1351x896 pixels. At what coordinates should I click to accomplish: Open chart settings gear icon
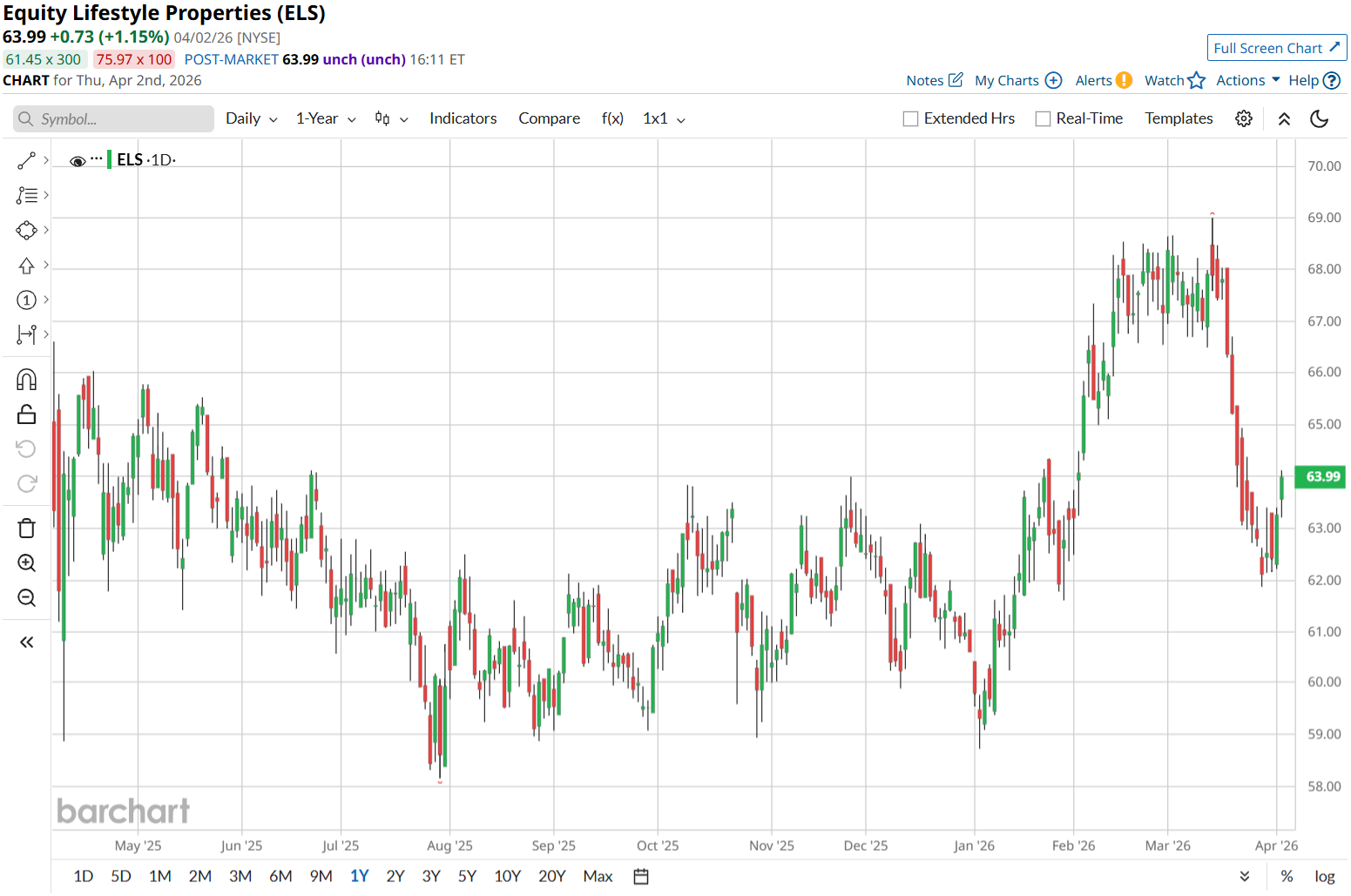coord(1244,118)
